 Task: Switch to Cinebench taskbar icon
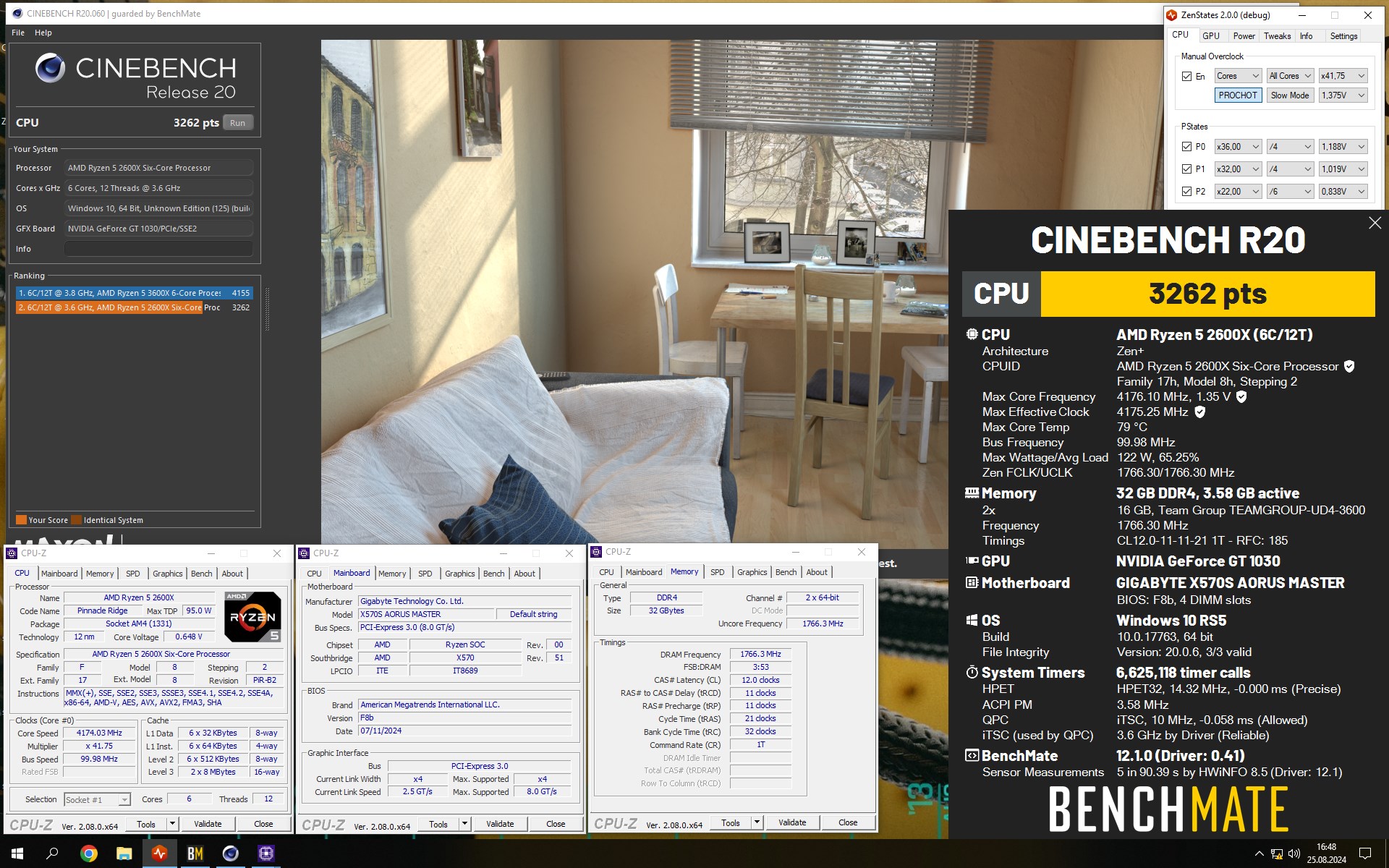pyautogui.click(x=230, y=854)
